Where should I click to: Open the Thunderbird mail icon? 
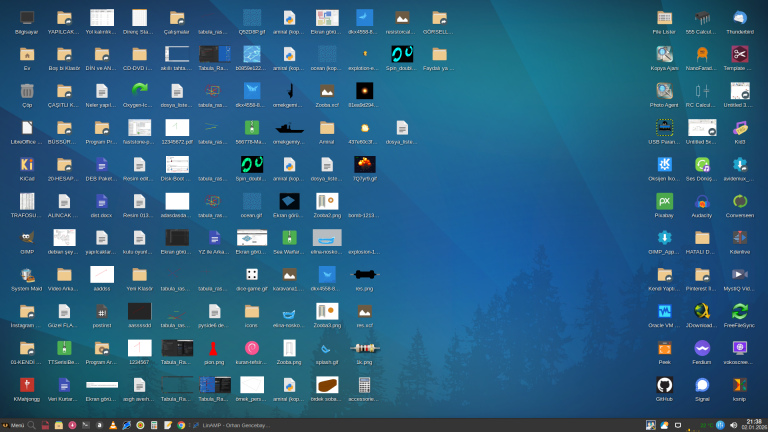click(740, 18)
